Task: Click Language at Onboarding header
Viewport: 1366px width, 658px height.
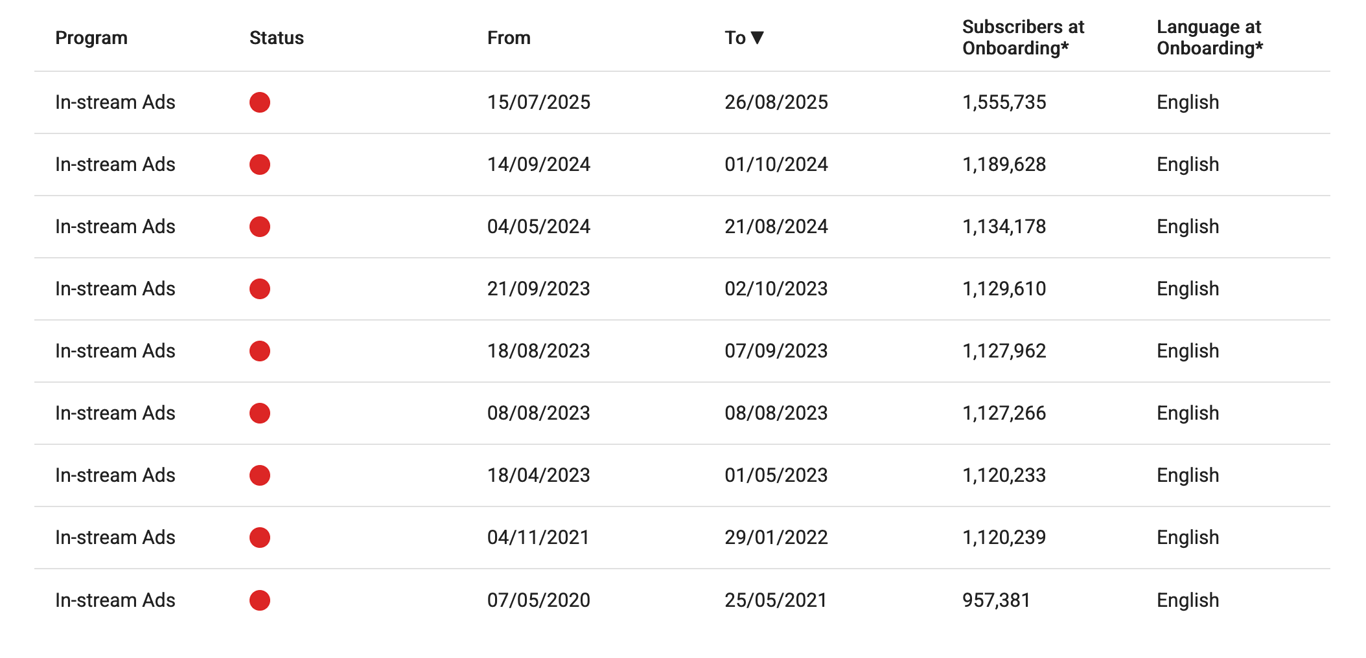Action: (x=1209, y=38)
